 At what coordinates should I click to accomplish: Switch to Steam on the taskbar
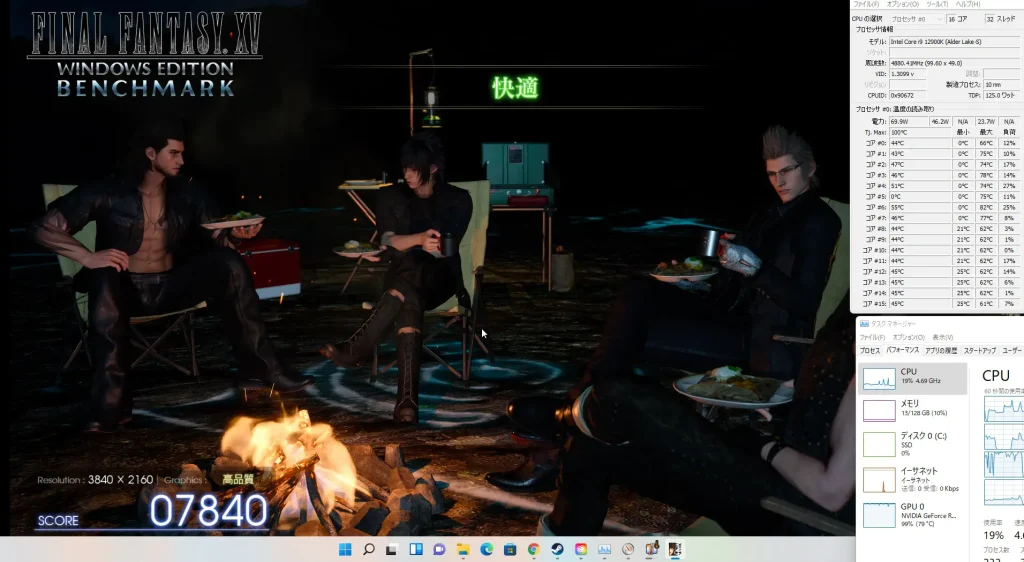(x=557, y=550)
